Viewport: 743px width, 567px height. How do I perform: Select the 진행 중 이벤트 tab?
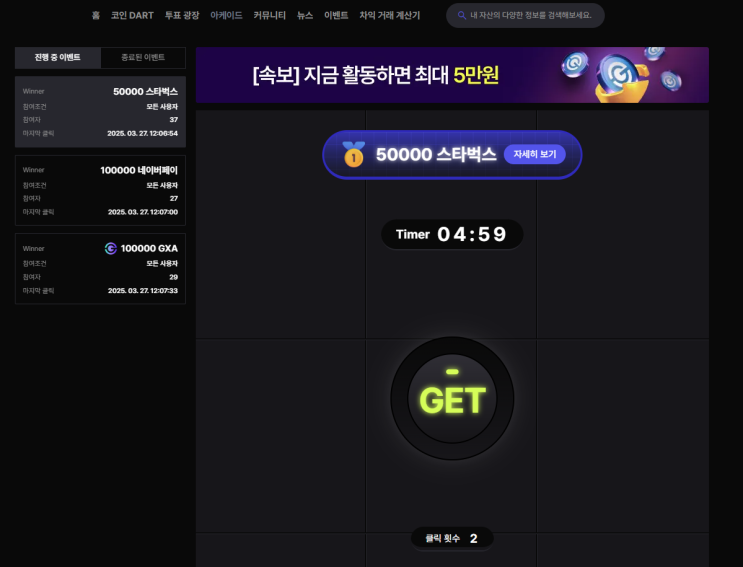coord(58,57)
